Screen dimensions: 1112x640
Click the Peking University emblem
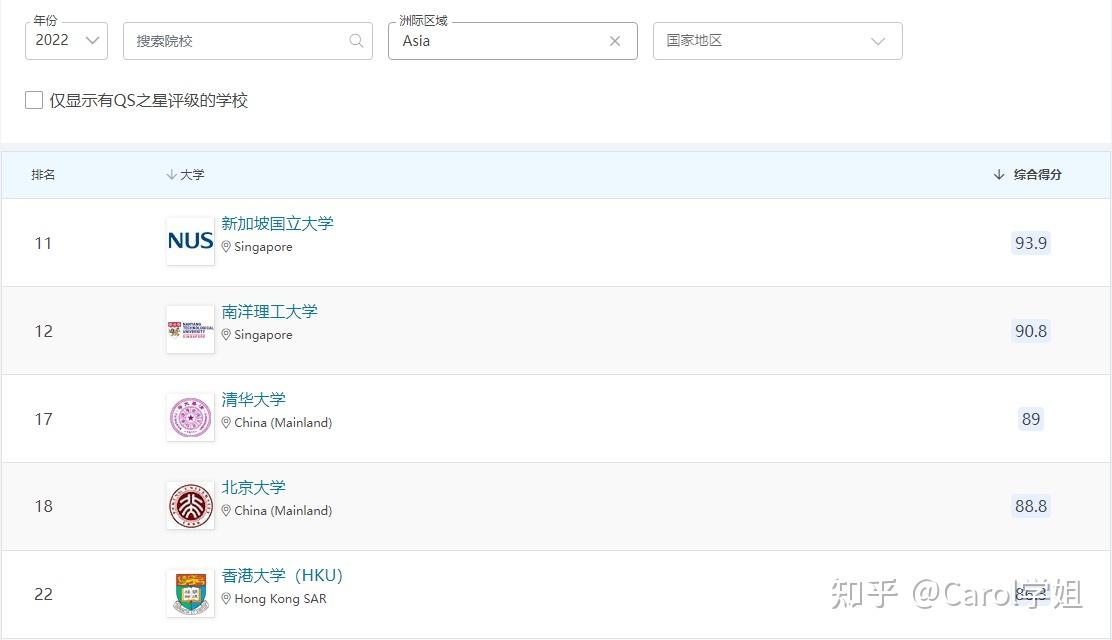tap(190, 505)
